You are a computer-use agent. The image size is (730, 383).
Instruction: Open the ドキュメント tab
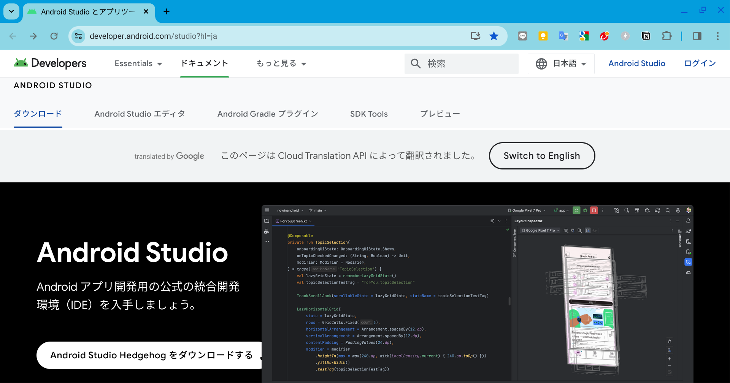[x=204, y=63]
